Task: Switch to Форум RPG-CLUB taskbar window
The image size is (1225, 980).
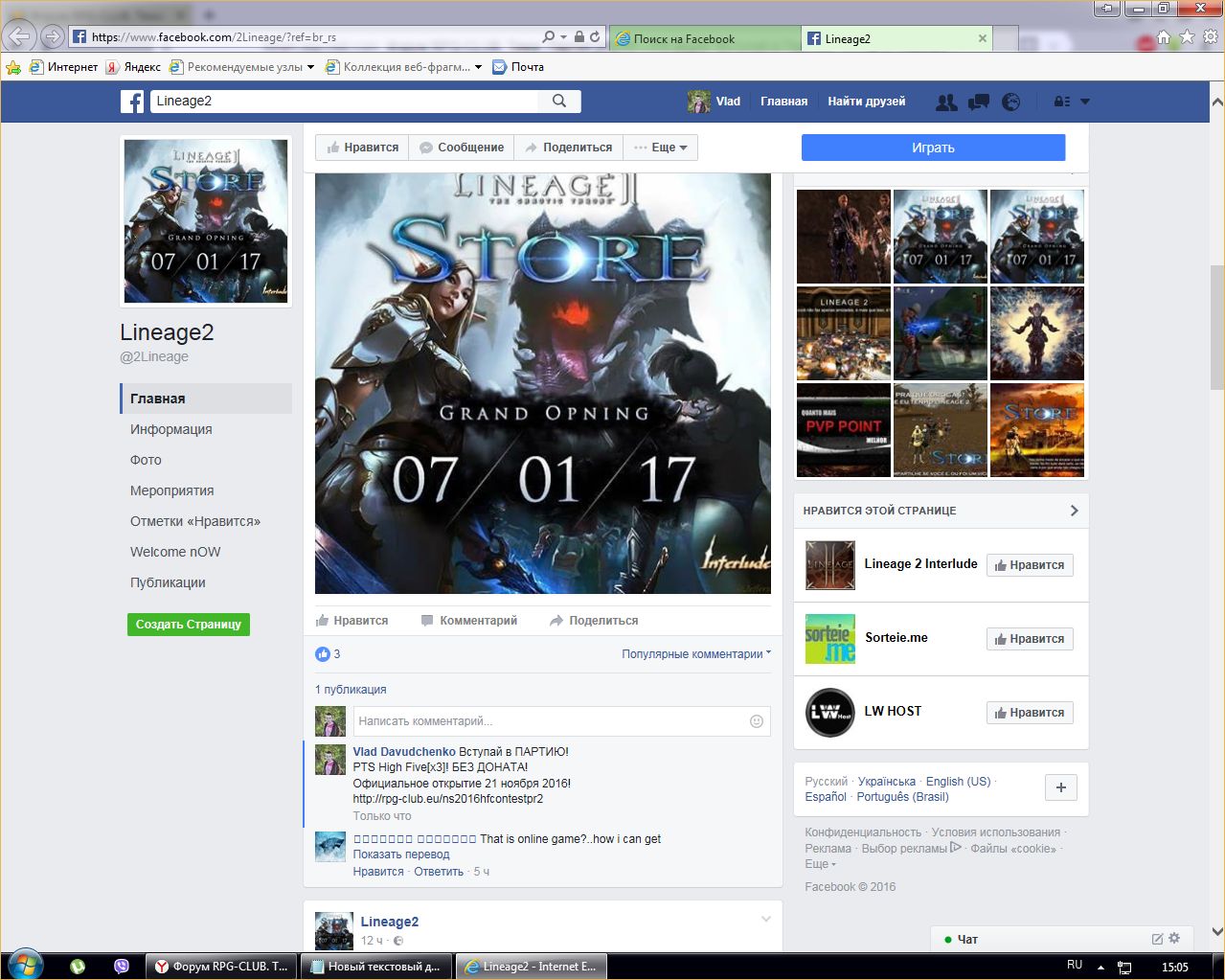Action: point(221,967)
